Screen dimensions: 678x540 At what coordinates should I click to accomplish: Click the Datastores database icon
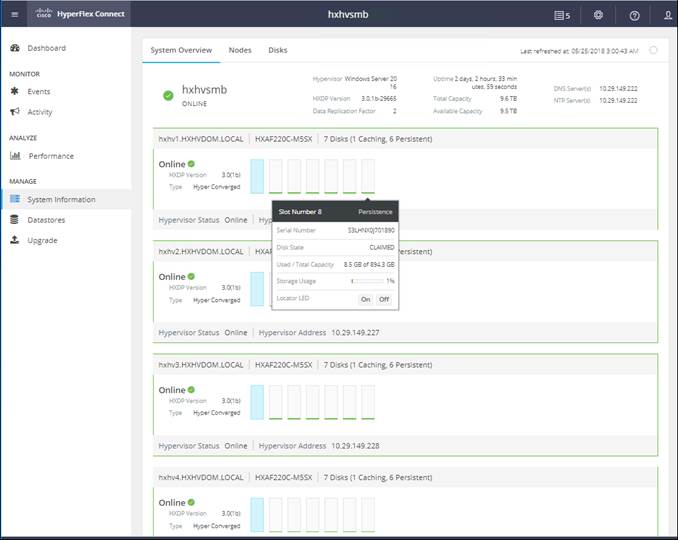(x=14, y=220)
